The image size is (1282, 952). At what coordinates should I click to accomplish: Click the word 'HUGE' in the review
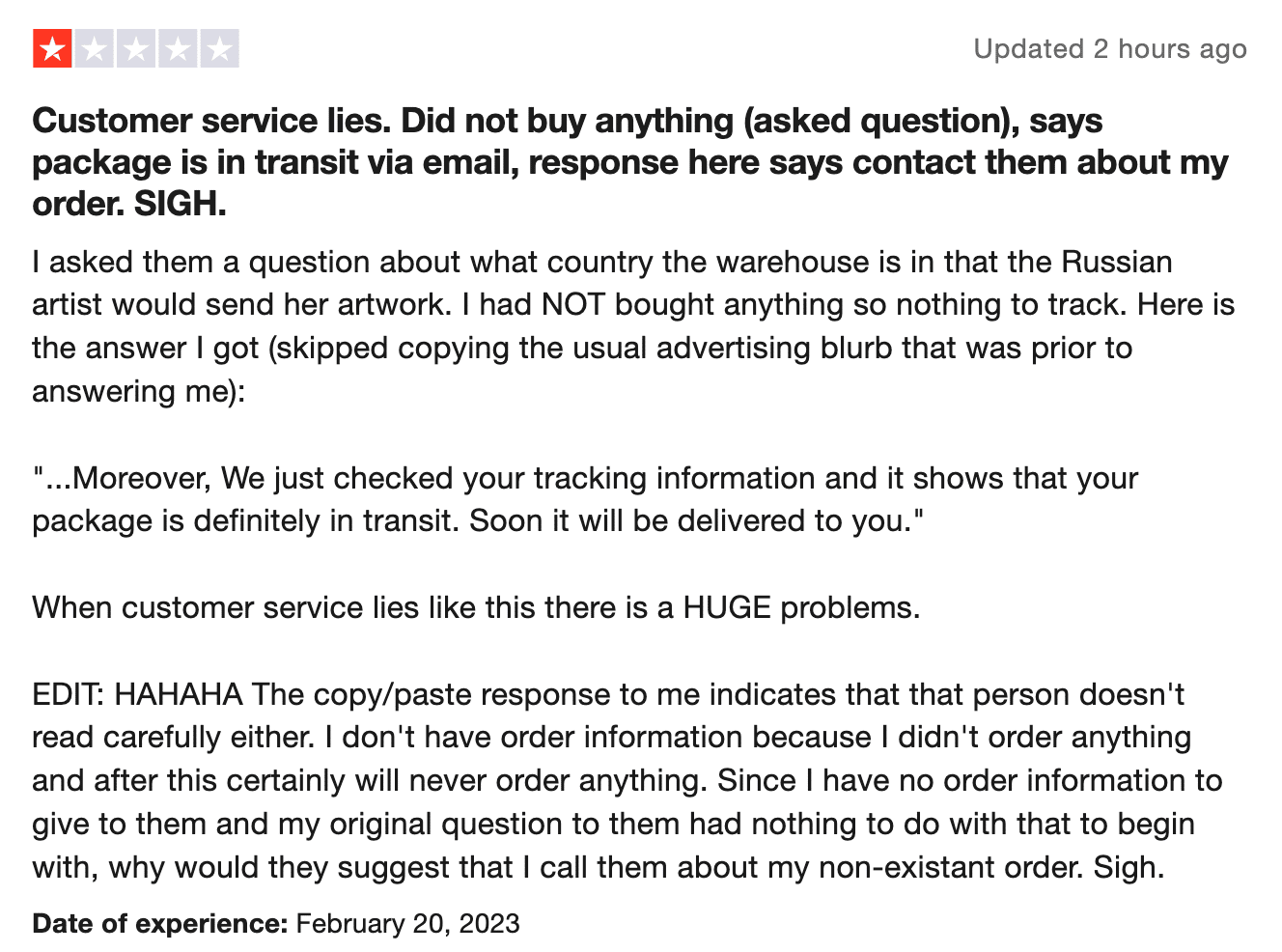point(727,607)
